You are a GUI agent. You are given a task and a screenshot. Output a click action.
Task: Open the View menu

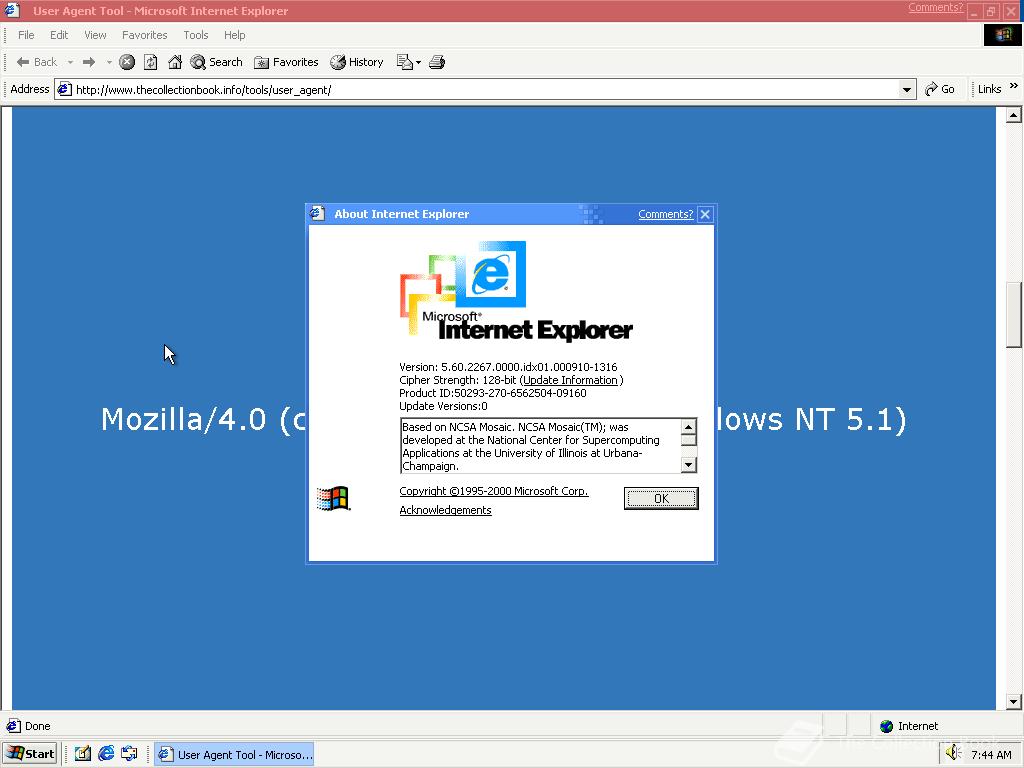[x=95, y=35]
